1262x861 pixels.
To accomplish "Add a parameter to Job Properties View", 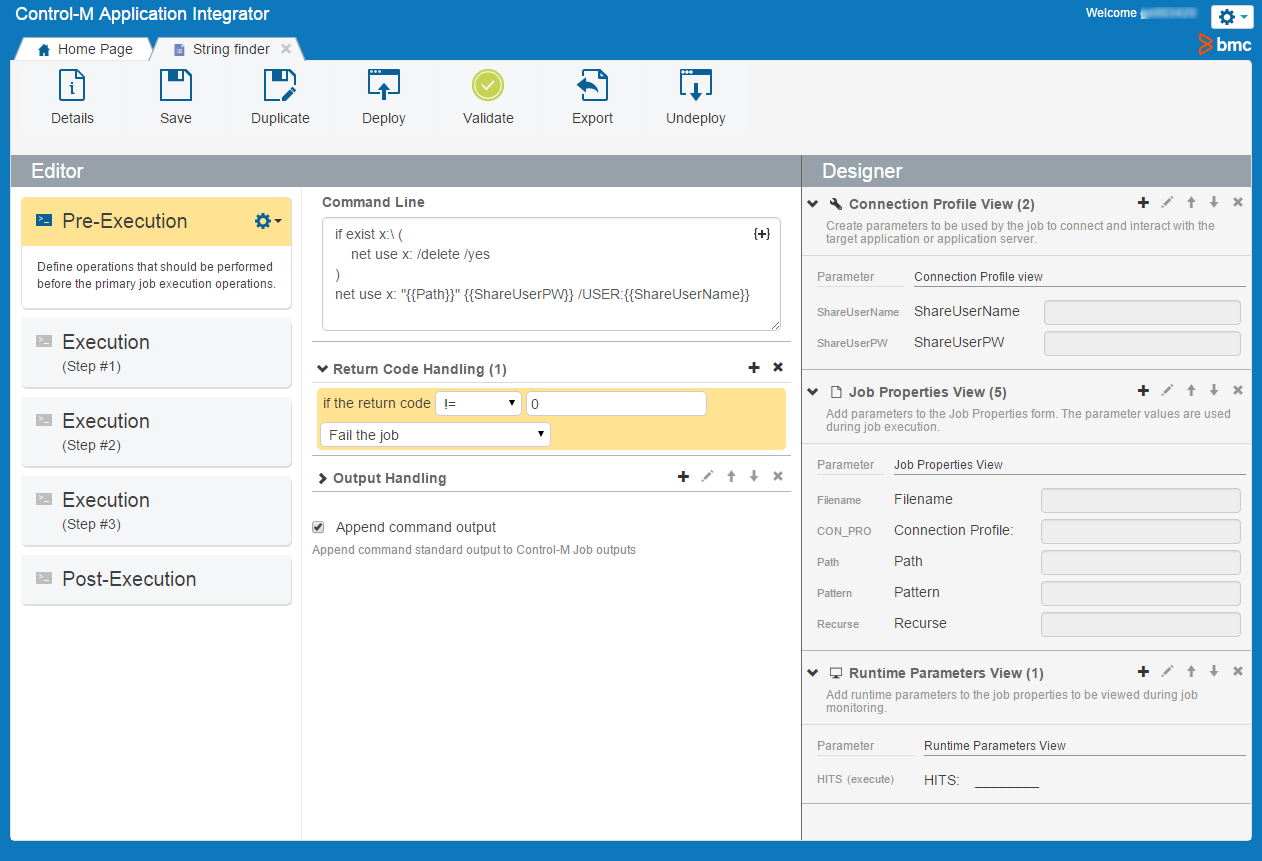I will [1143, 391].
